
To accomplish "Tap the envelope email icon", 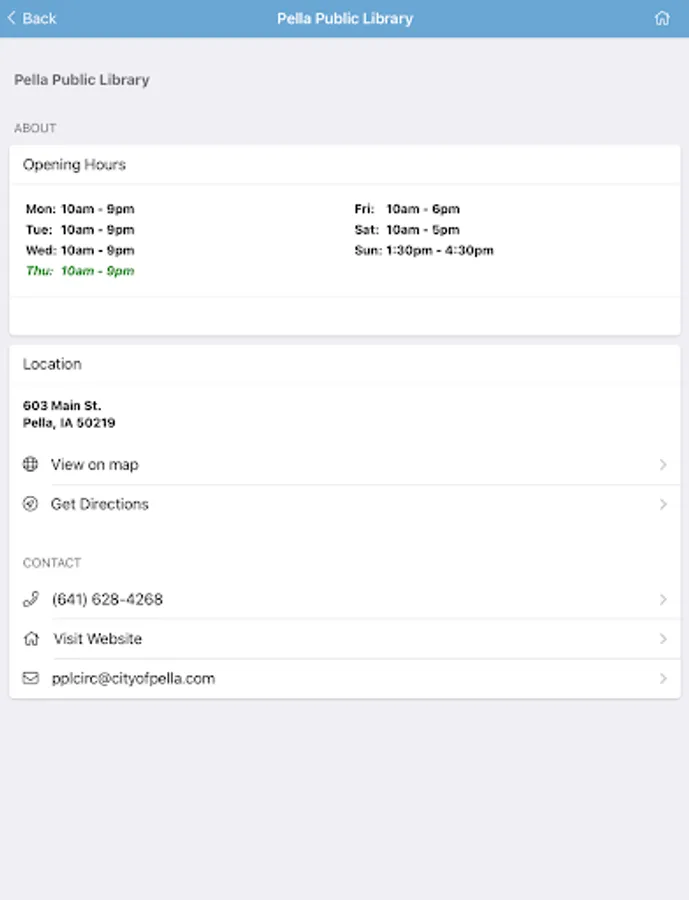I will click(x=31, y=678).
